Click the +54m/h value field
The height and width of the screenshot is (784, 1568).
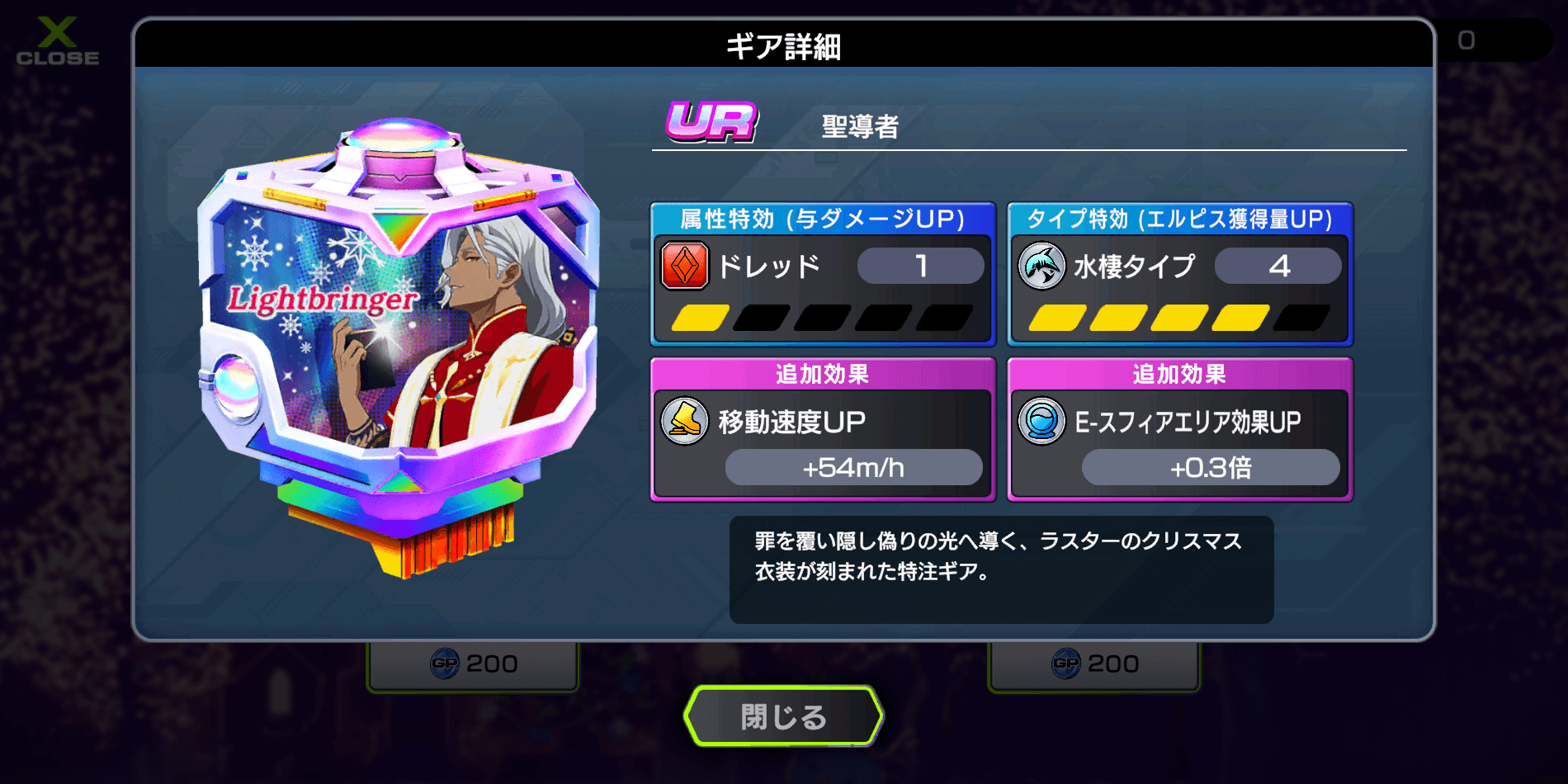pos(854,467)
